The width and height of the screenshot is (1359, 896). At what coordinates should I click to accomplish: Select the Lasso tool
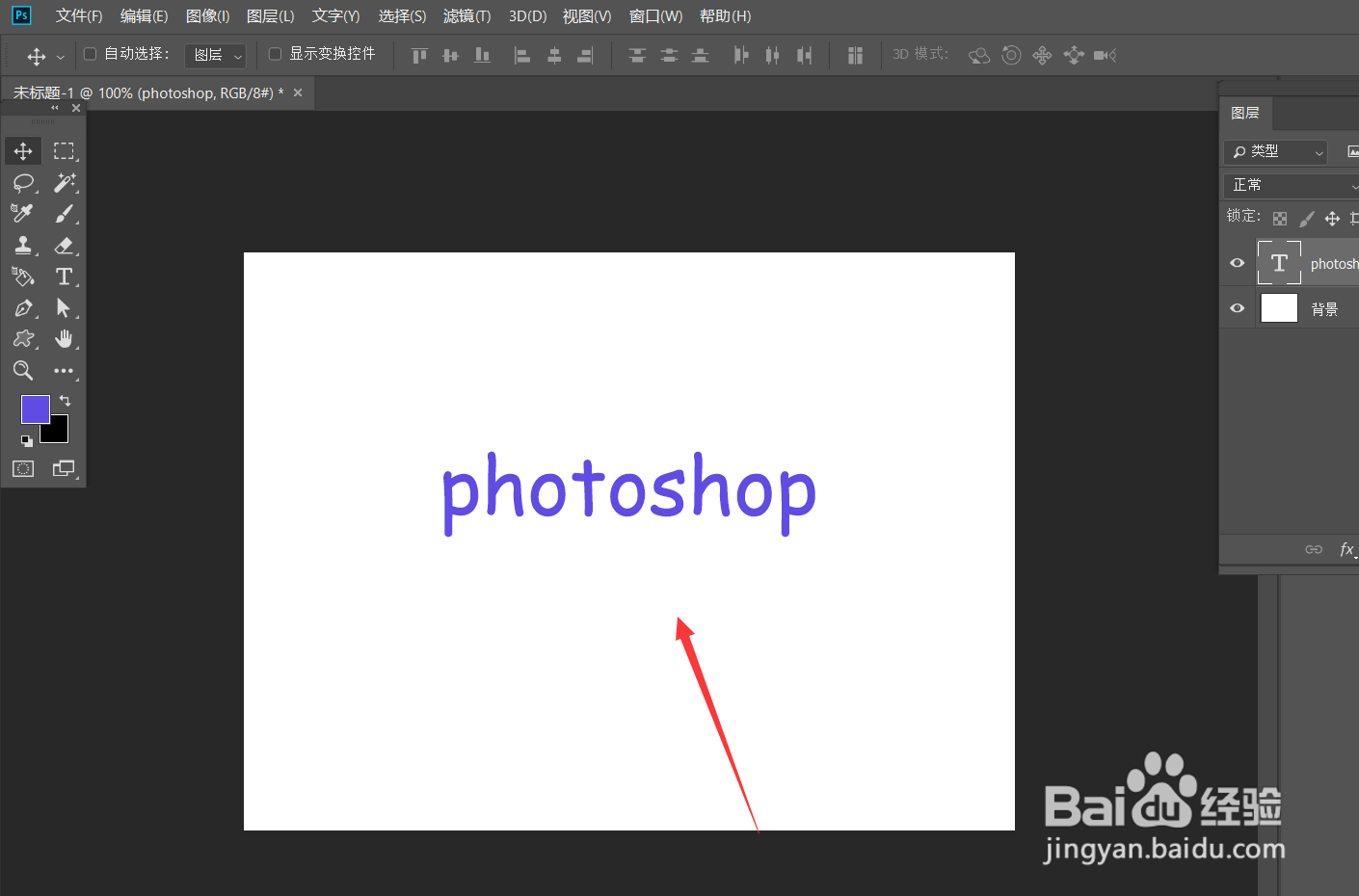pos(23,183)
